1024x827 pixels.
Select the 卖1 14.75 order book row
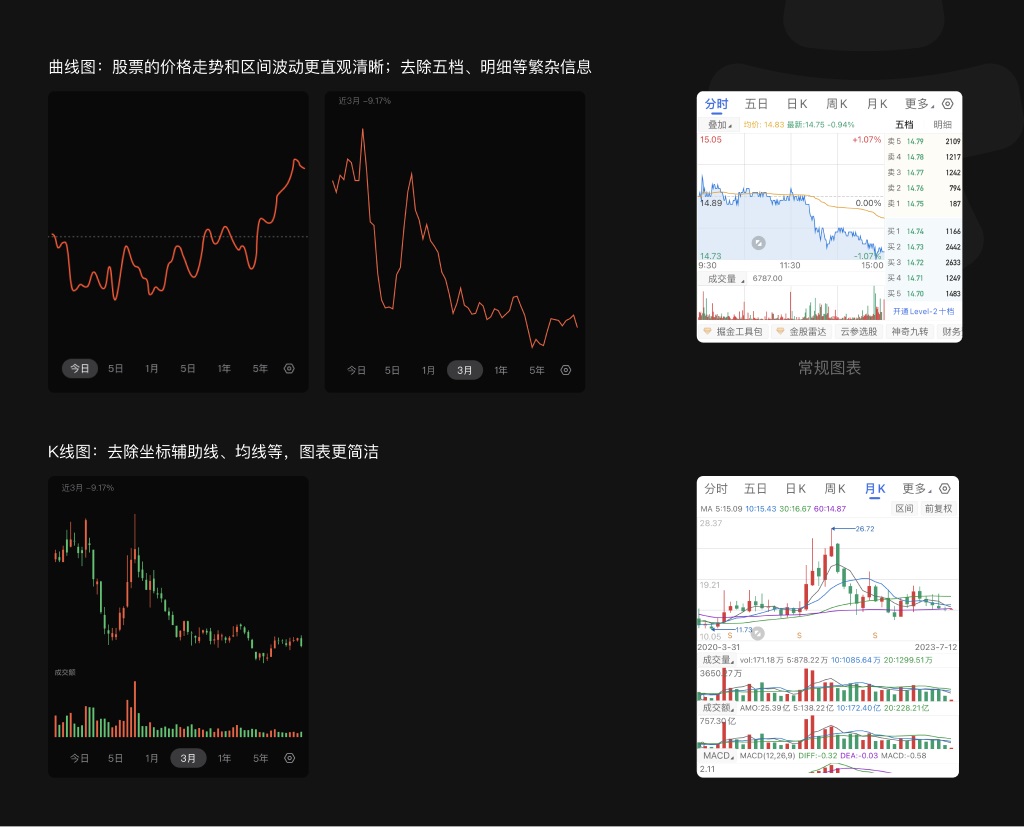923,204
